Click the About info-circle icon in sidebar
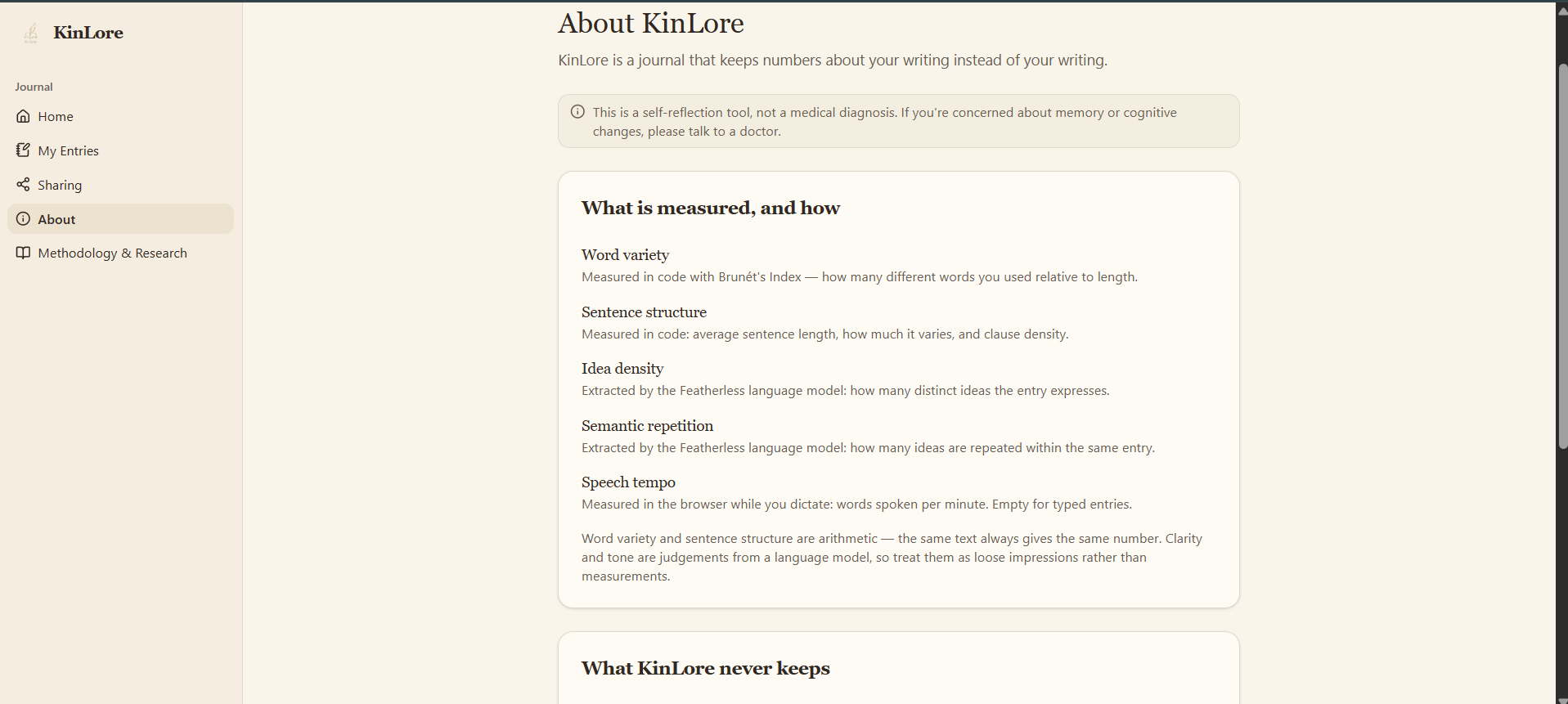The width and height of the screenshot is (1568, 704). pos(23,219)
